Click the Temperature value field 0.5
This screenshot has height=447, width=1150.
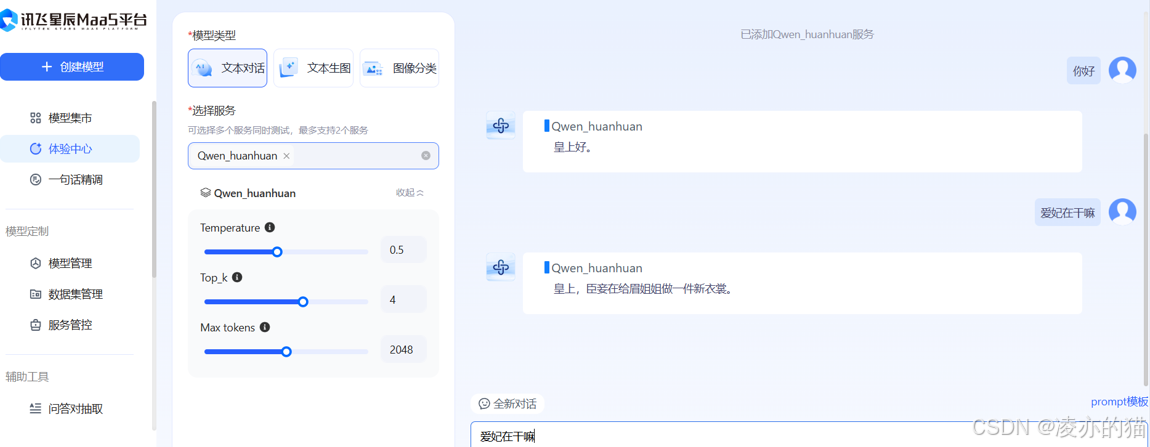pos(403,250)
